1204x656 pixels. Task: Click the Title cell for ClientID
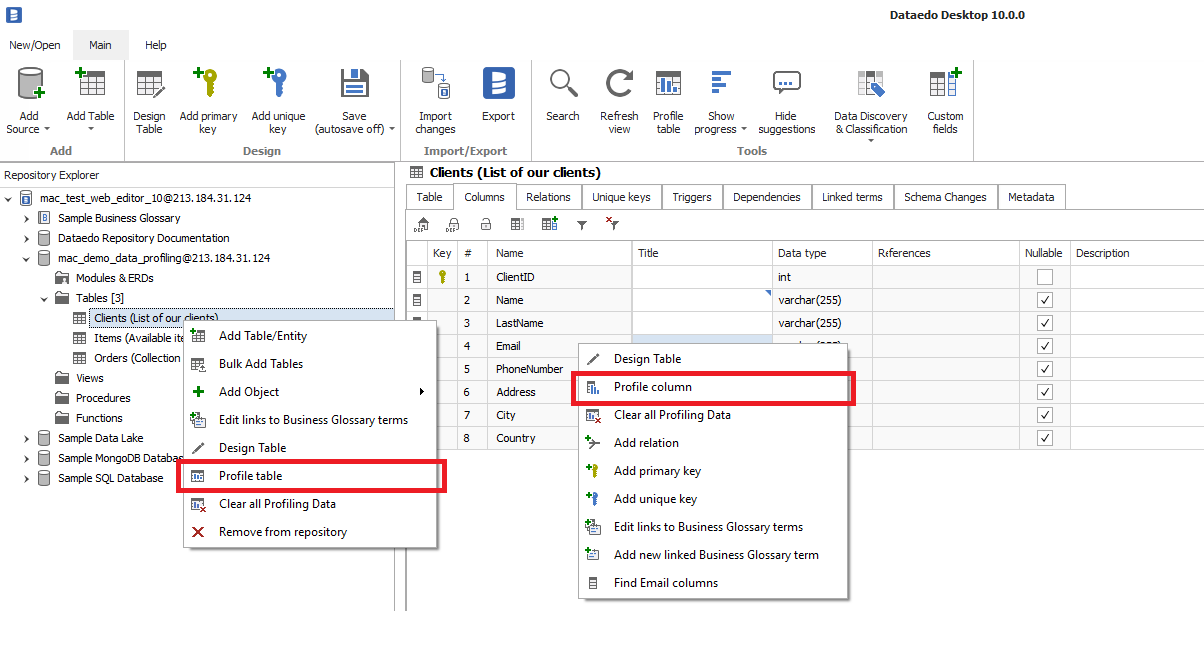tap(702, 277)
